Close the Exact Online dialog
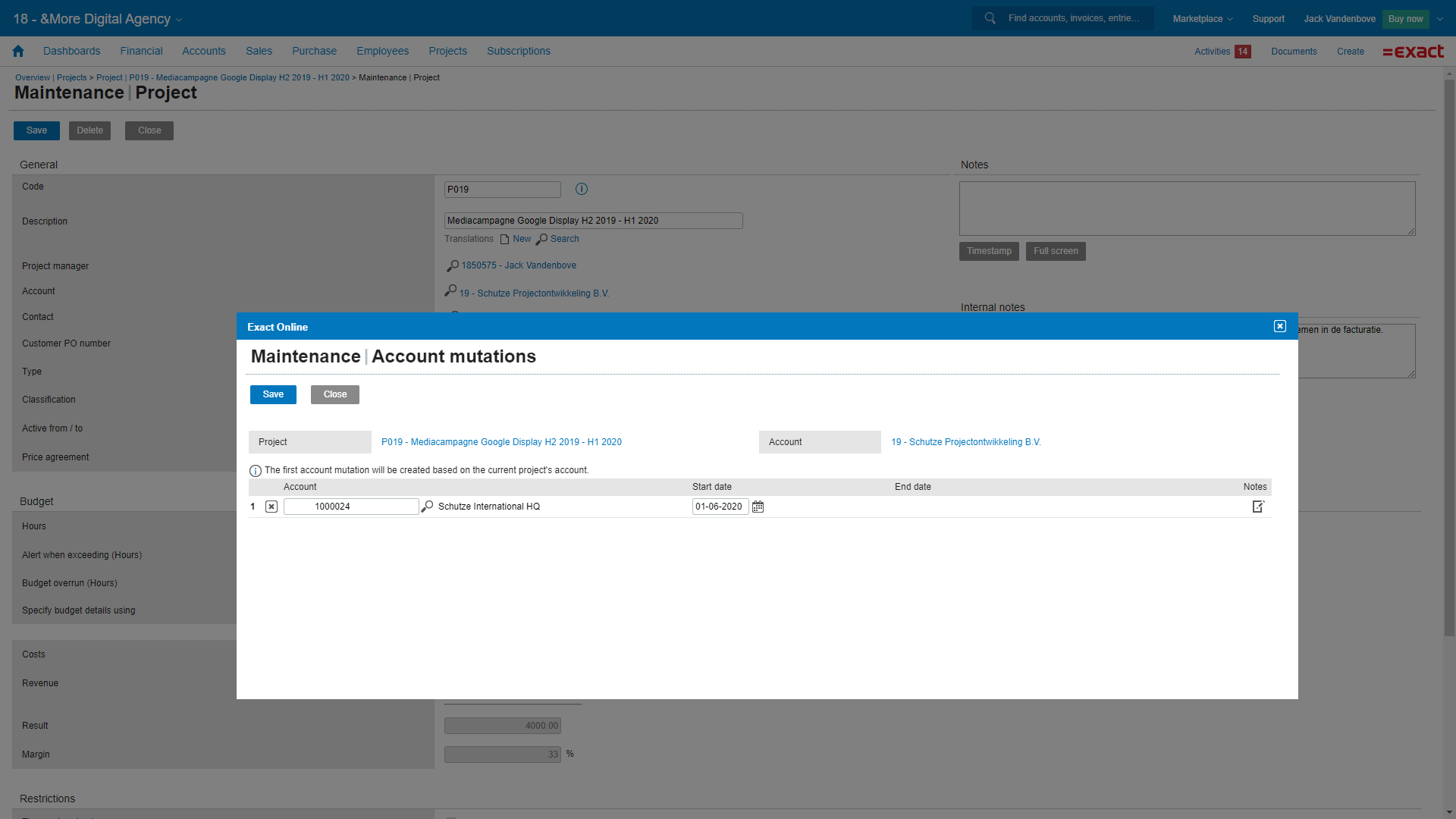Screen dimensions: 1456x819 [1280, 326]
